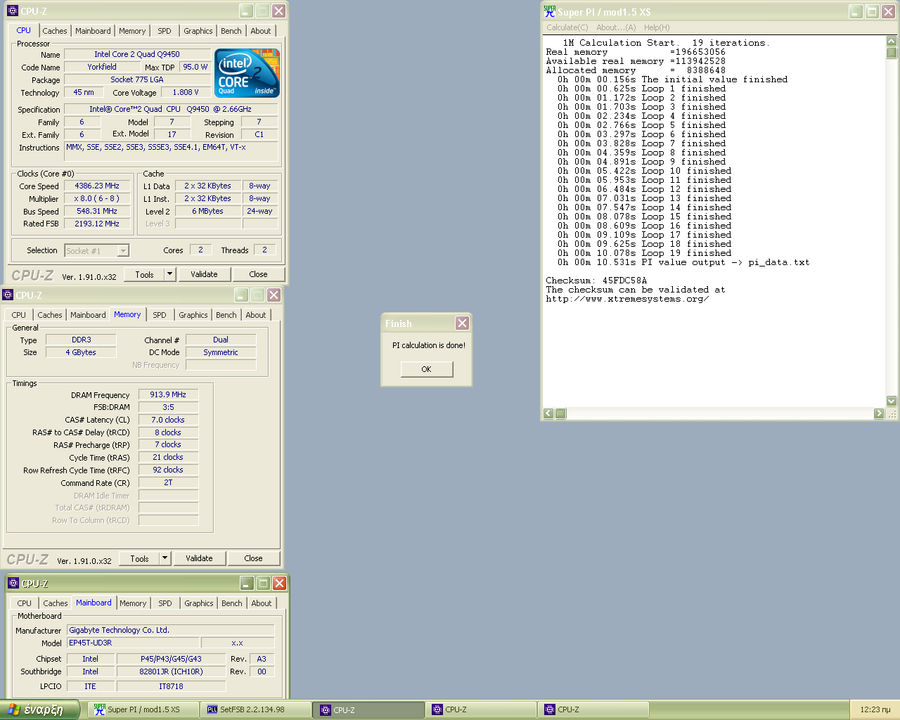Click Super PI horizontal scroll left arrow
The image size is (900, 720).
coord(549,413)
